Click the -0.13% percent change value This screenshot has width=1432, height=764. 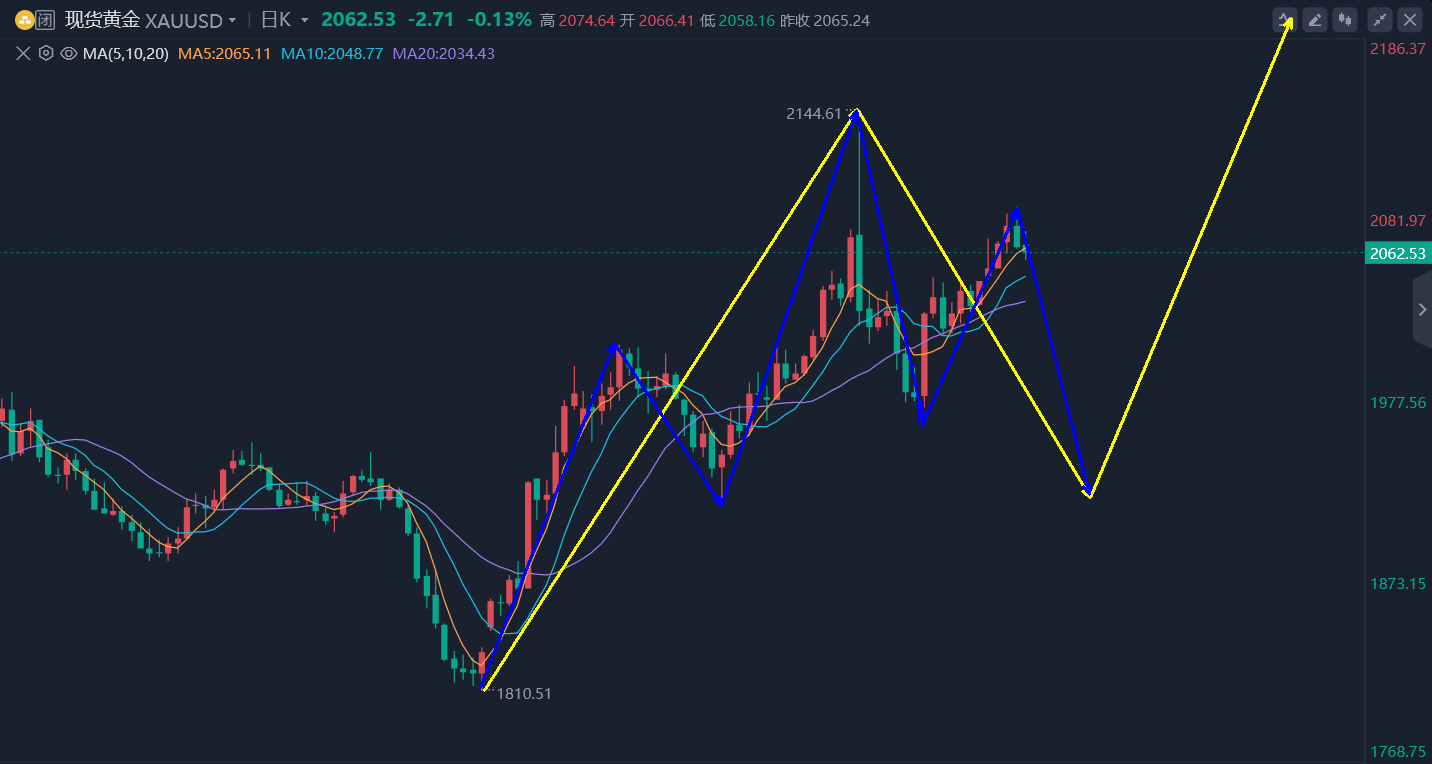(x=499, y=20)
